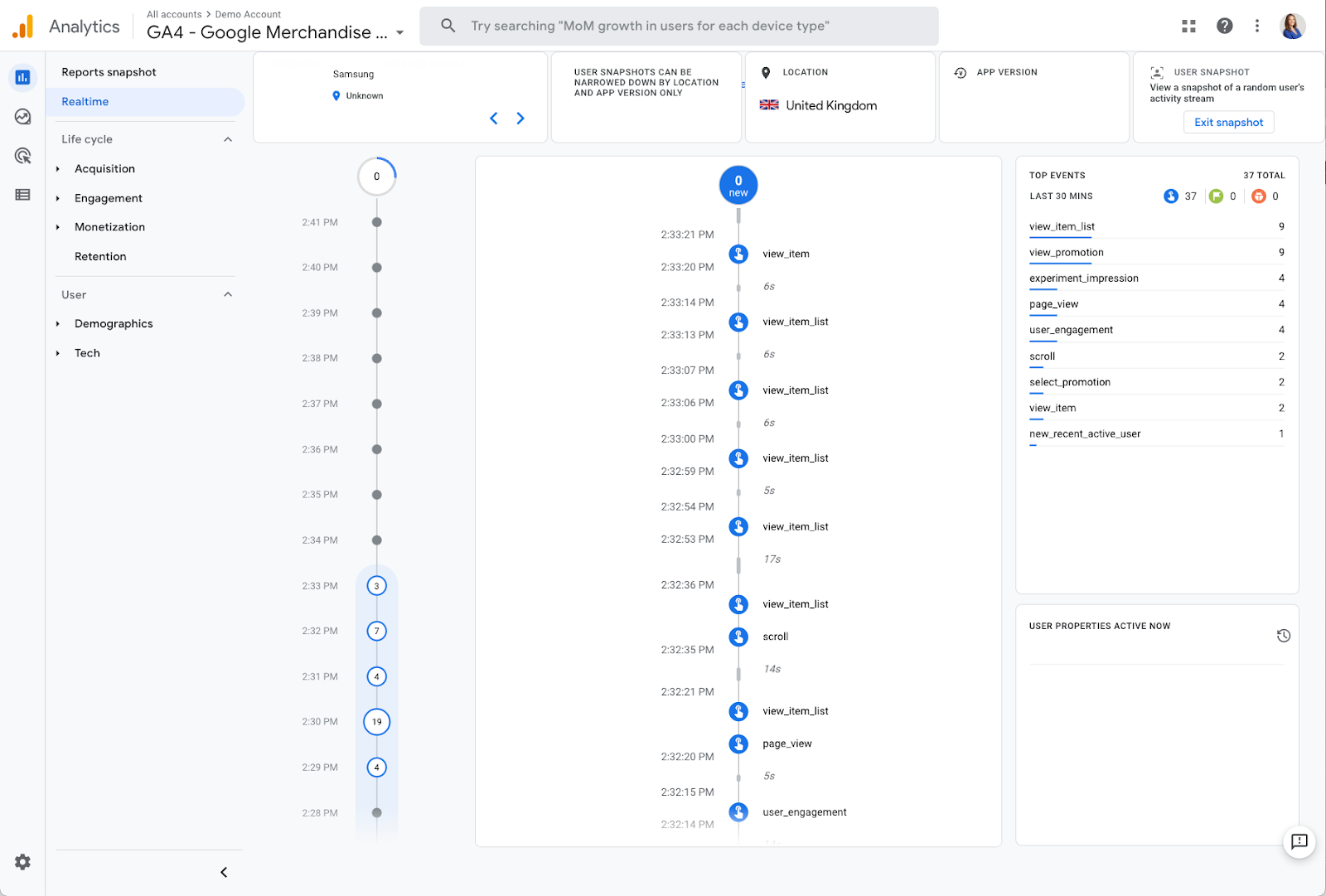The height and width of the screenshot is (896, 1326).
Task: Open the Help question mark icon
Action: 1224,26
